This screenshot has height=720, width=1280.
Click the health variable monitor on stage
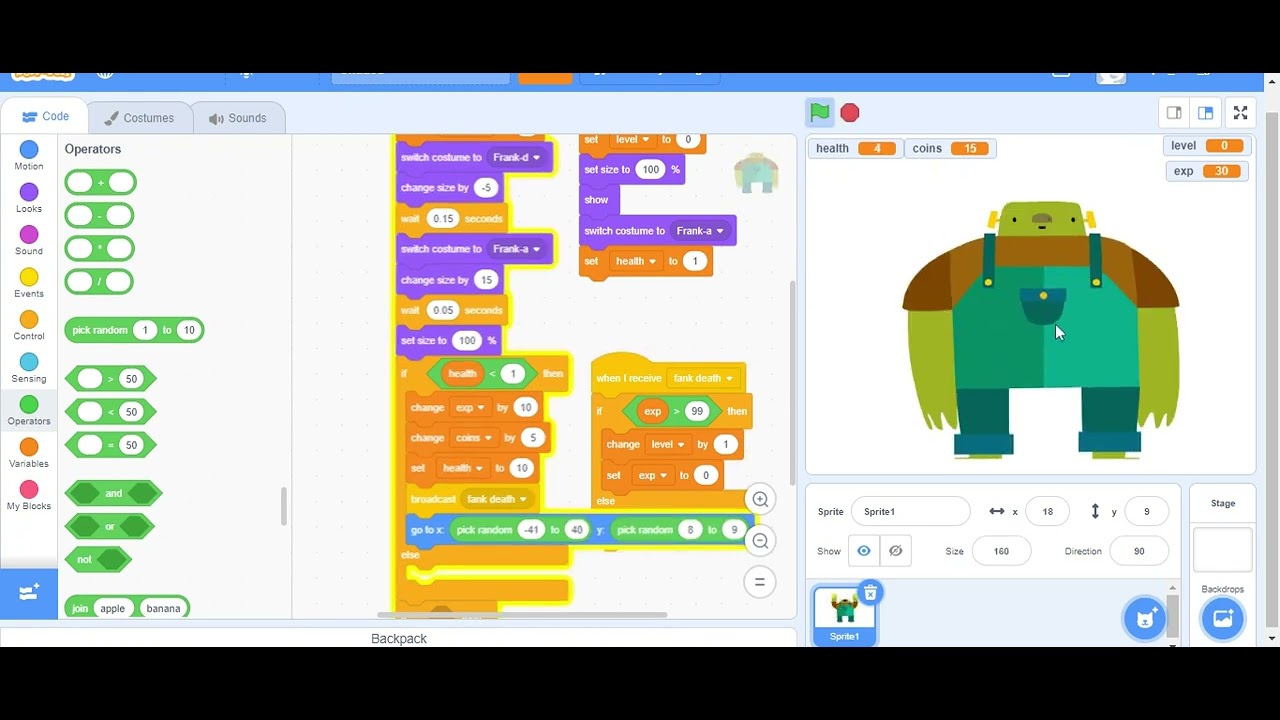855,148
